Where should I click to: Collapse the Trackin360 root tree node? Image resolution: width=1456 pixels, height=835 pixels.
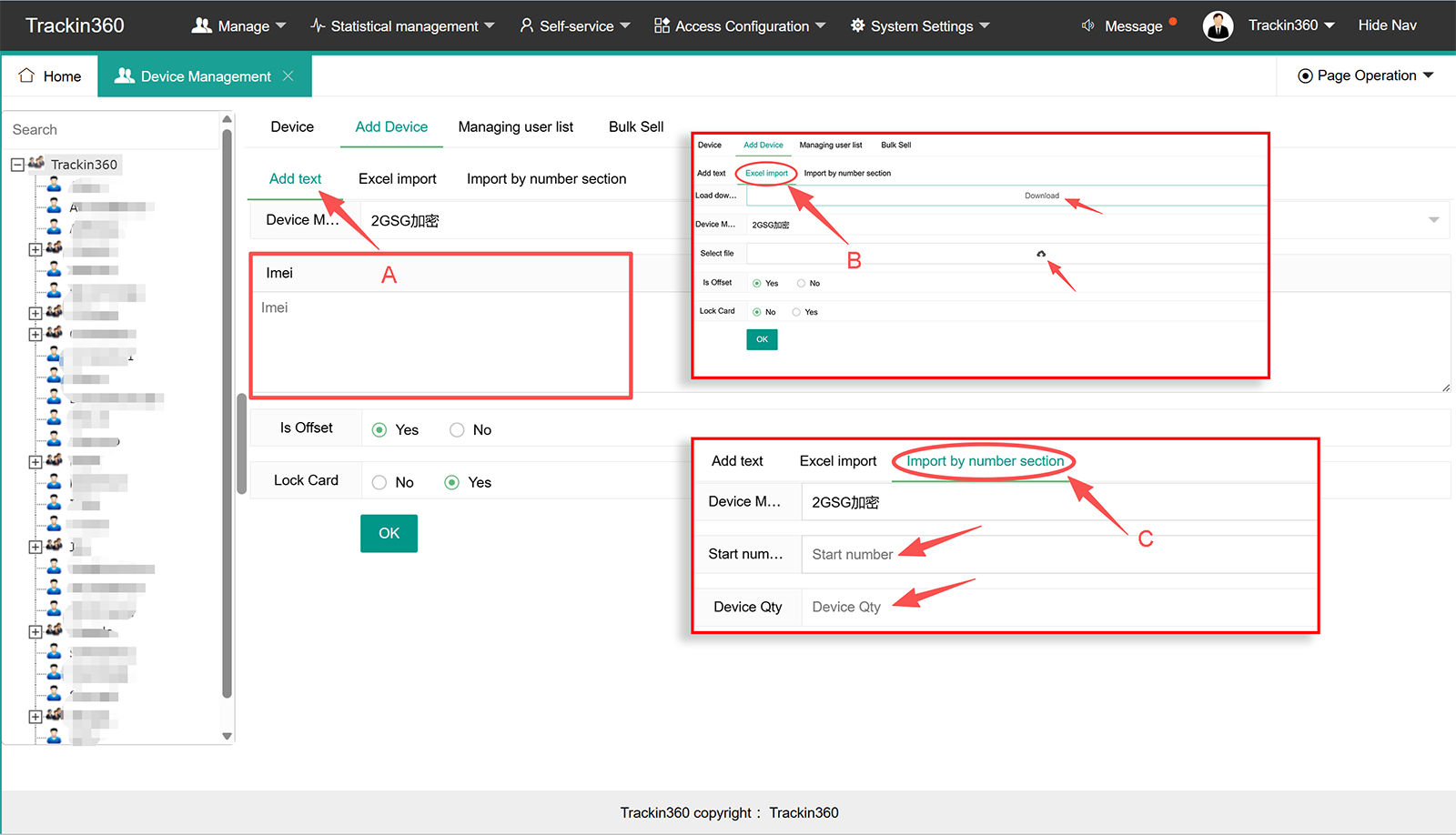point(17,165)
